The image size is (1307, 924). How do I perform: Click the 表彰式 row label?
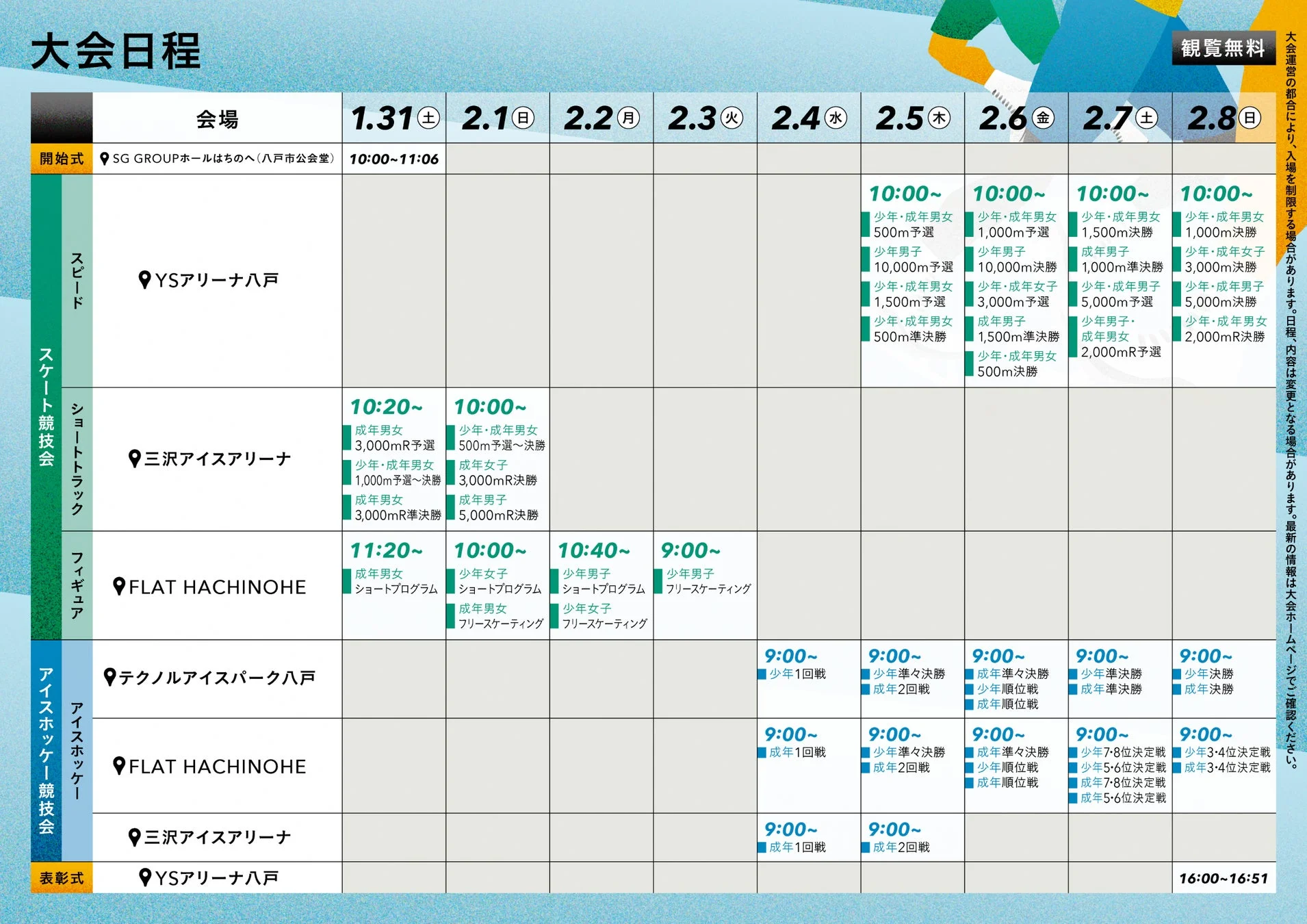[62, 877]
